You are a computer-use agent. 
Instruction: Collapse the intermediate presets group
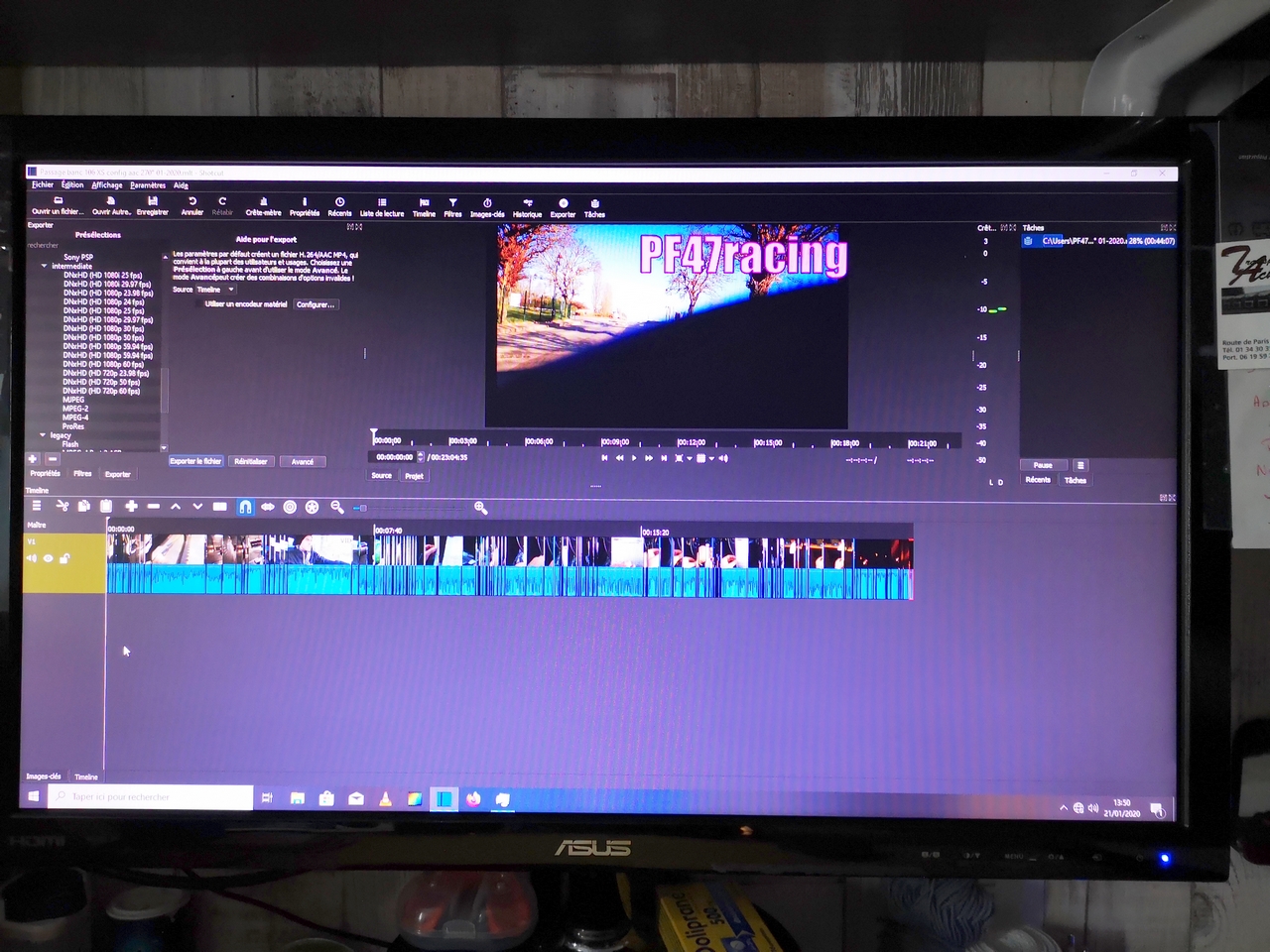(x=44, y=266)
